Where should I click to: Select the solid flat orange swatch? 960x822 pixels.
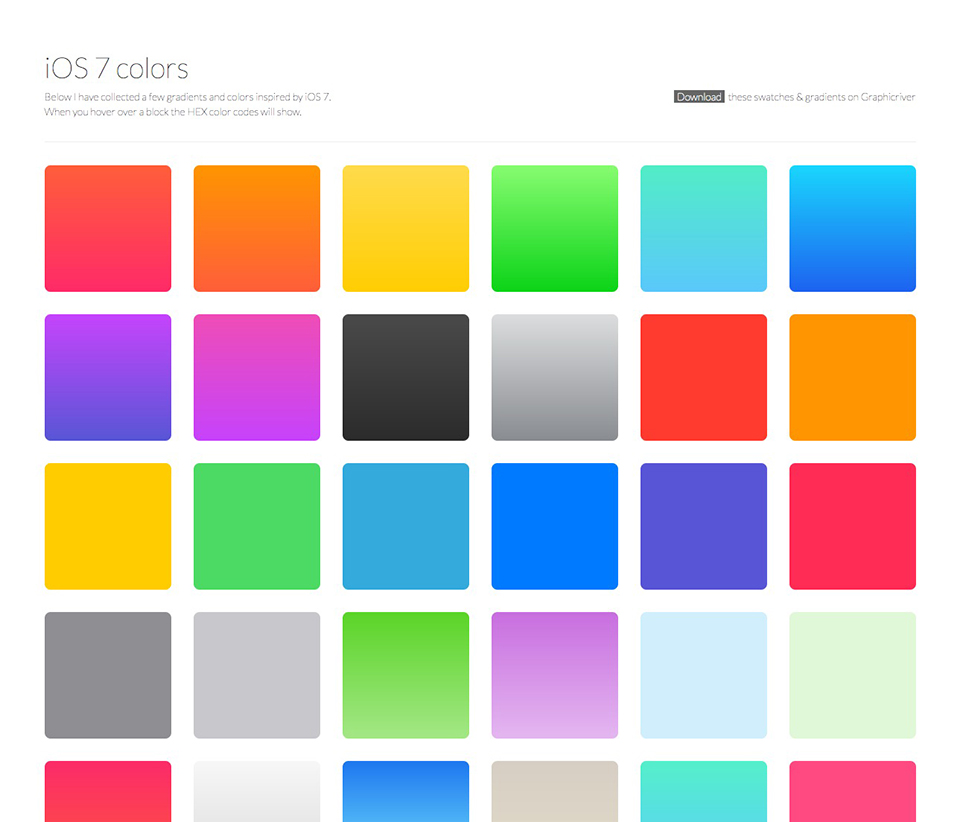pyautogui.click(x=852, y=377)
